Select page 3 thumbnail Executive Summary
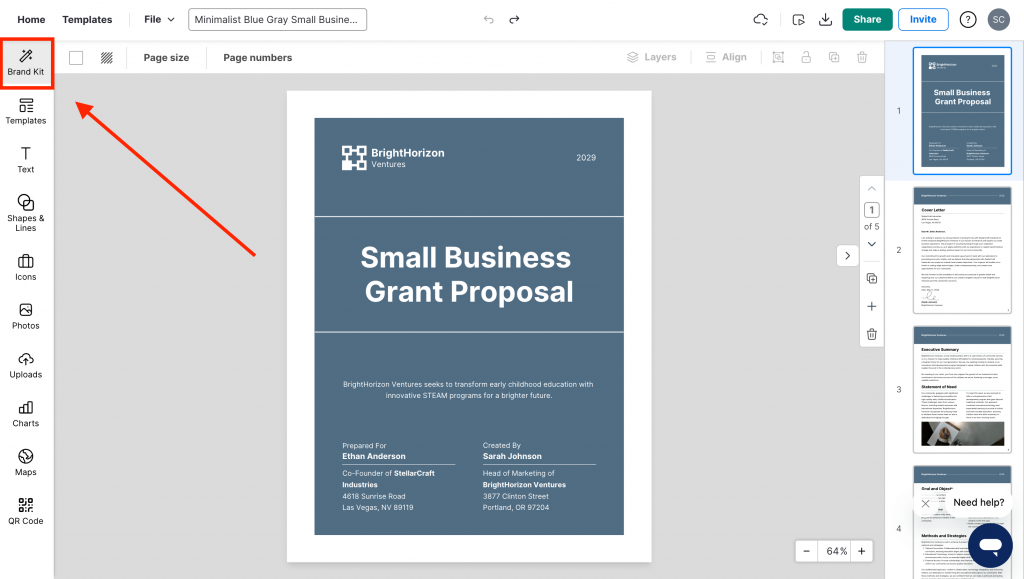1024x579 pixels. pos(961,389)
